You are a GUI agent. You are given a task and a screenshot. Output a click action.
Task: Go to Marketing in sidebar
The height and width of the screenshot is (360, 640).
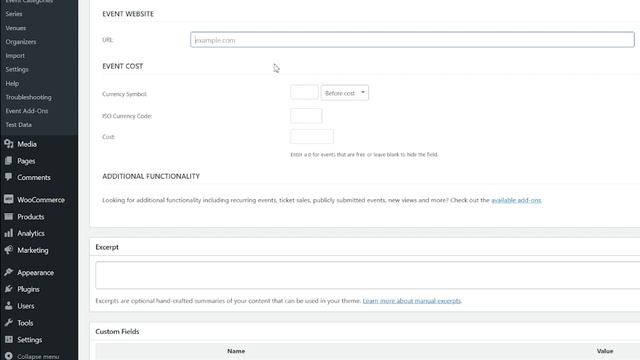(33, 250)
